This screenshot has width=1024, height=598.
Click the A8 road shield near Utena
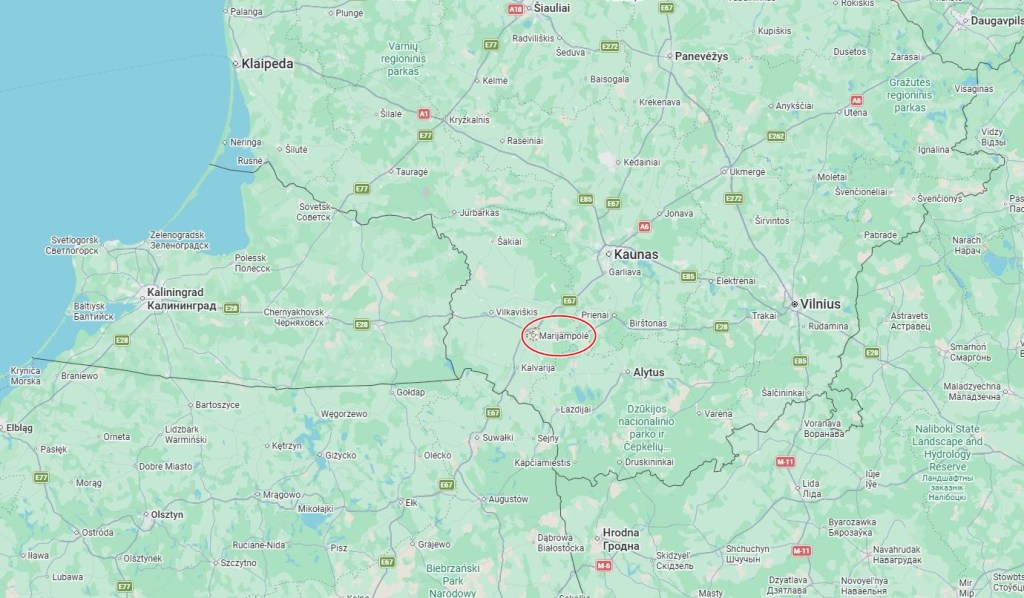[x=856, y=101]
